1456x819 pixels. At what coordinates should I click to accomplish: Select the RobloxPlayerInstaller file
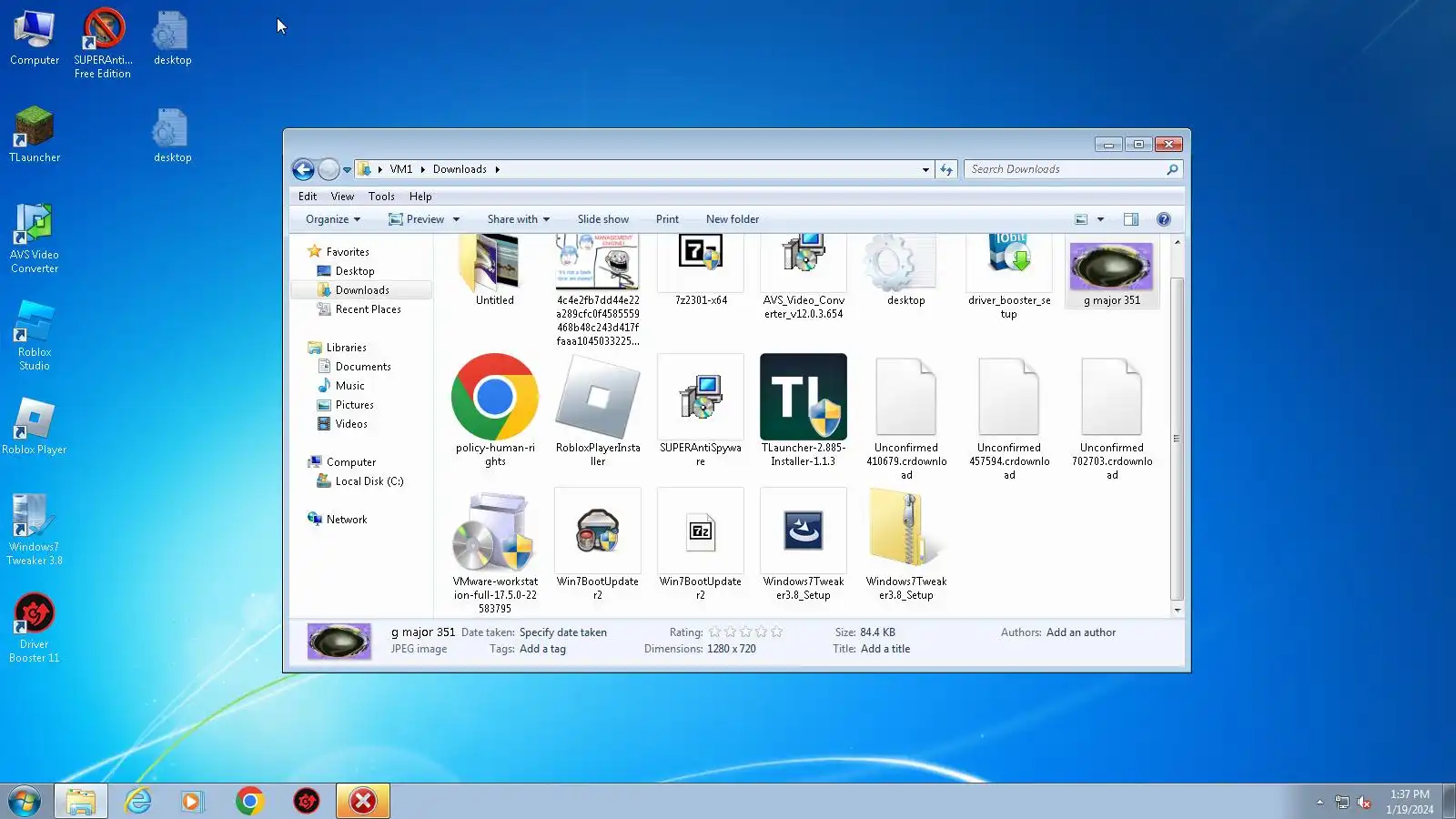tap(598, 410)
